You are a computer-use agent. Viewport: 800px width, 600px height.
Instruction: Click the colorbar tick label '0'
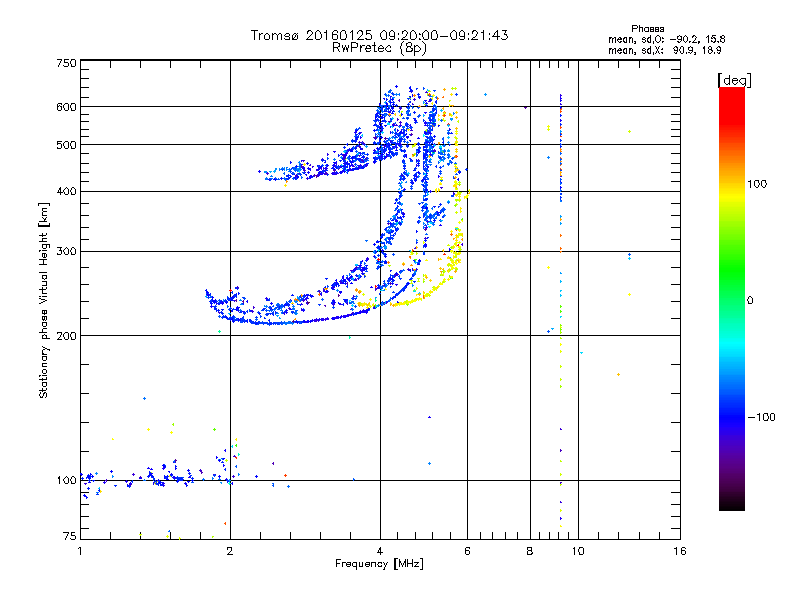tap(750, 300)
